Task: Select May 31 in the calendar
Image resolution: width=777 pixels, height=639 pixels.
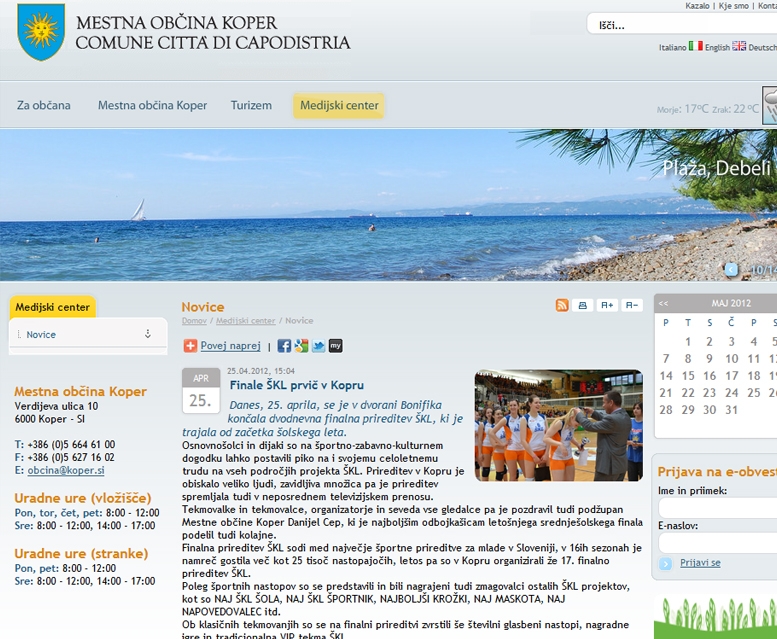Action: (731, 410)
